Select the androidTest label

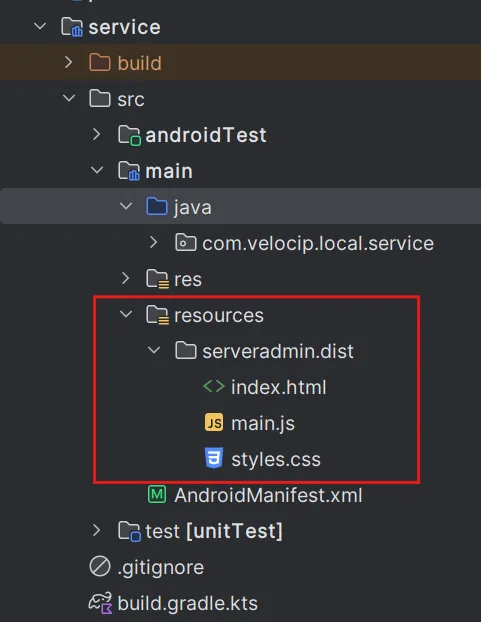[206, 135]
